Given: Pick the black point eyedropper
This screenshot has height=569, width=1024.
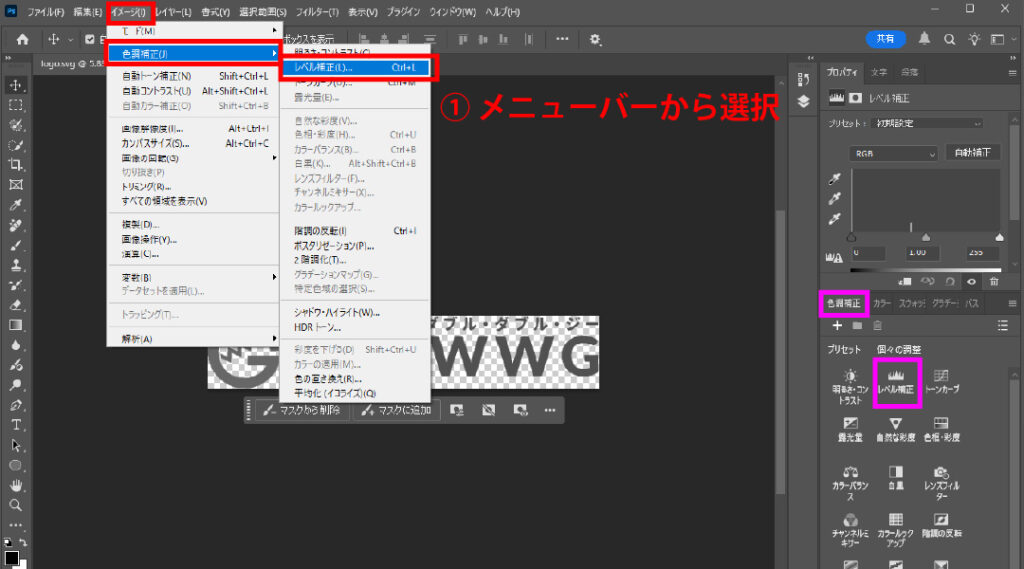Looking at the screenshot, I should point(832,179).
